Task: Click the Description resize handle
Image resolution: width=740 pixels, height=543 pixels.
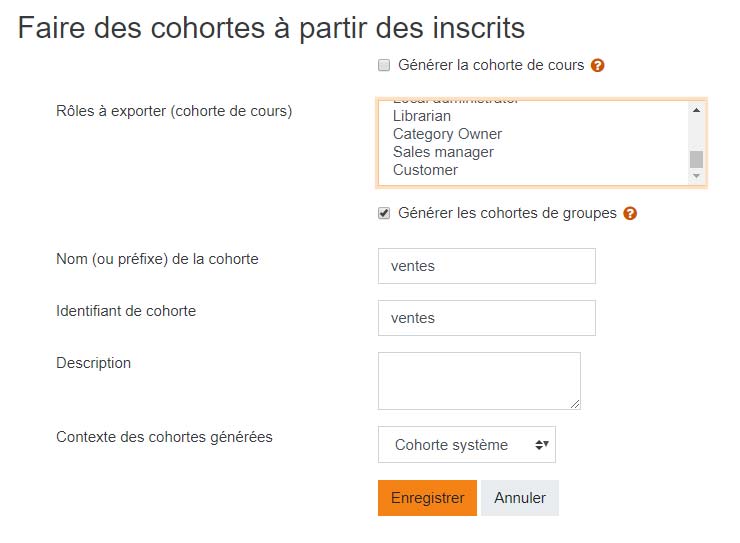Action: (575, 404)
